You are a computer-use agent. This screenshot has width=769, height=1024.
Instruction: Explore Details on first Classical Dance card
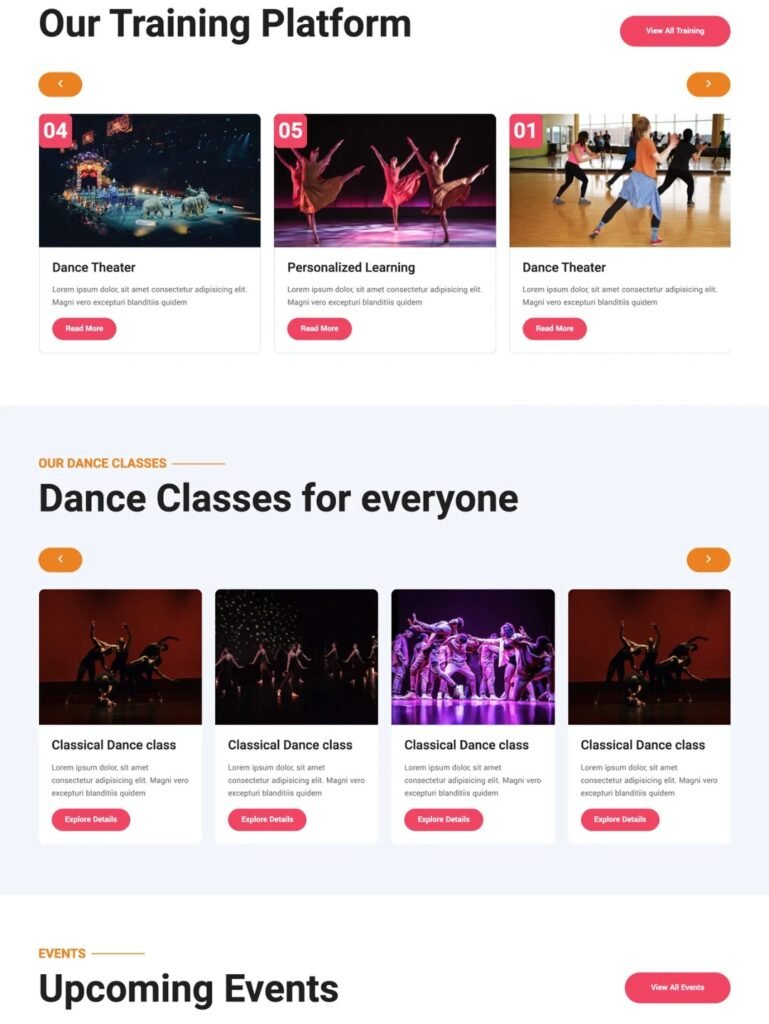click(91, 820)
